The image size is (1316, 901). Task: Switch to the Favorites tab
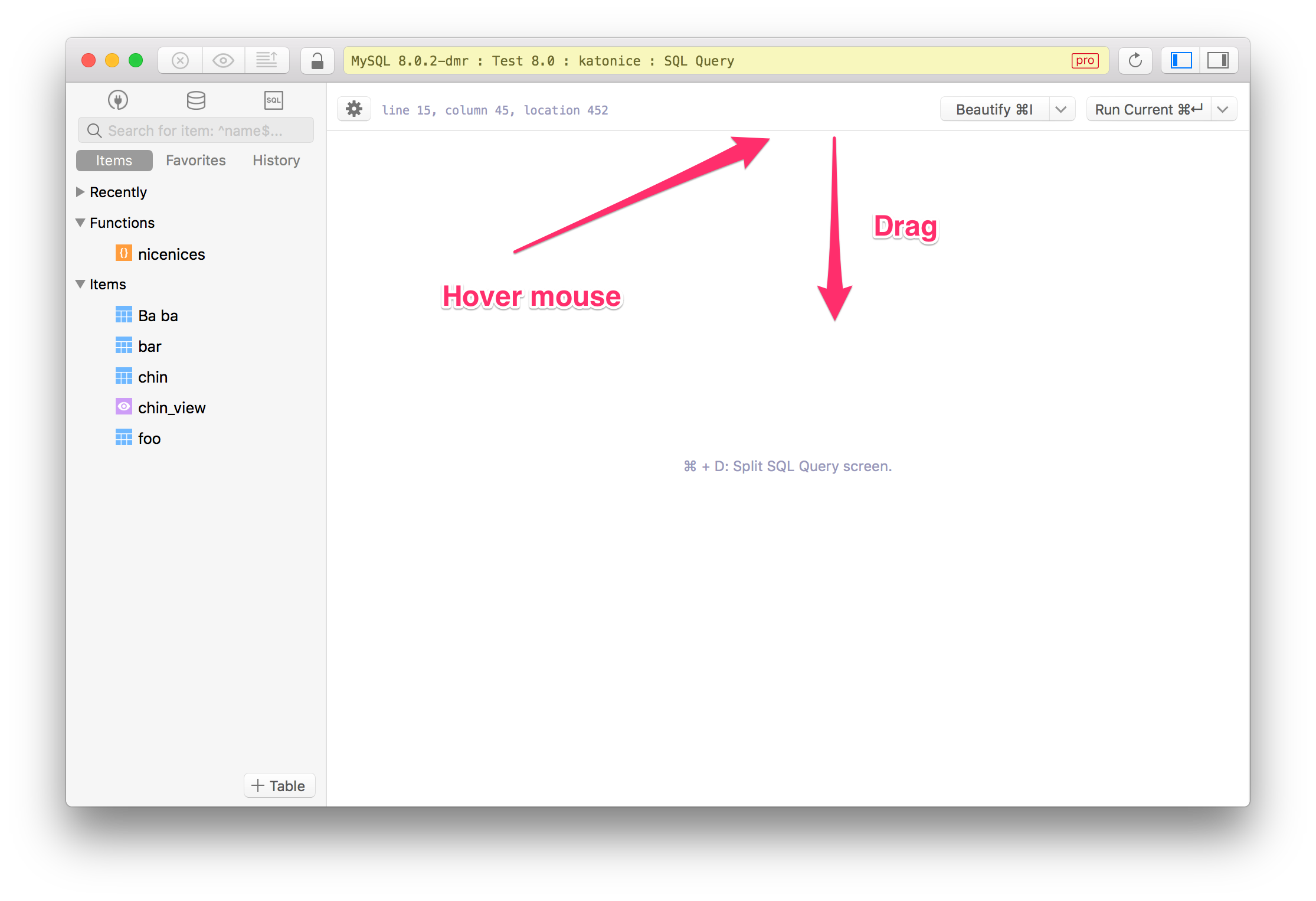click(195, 161)
